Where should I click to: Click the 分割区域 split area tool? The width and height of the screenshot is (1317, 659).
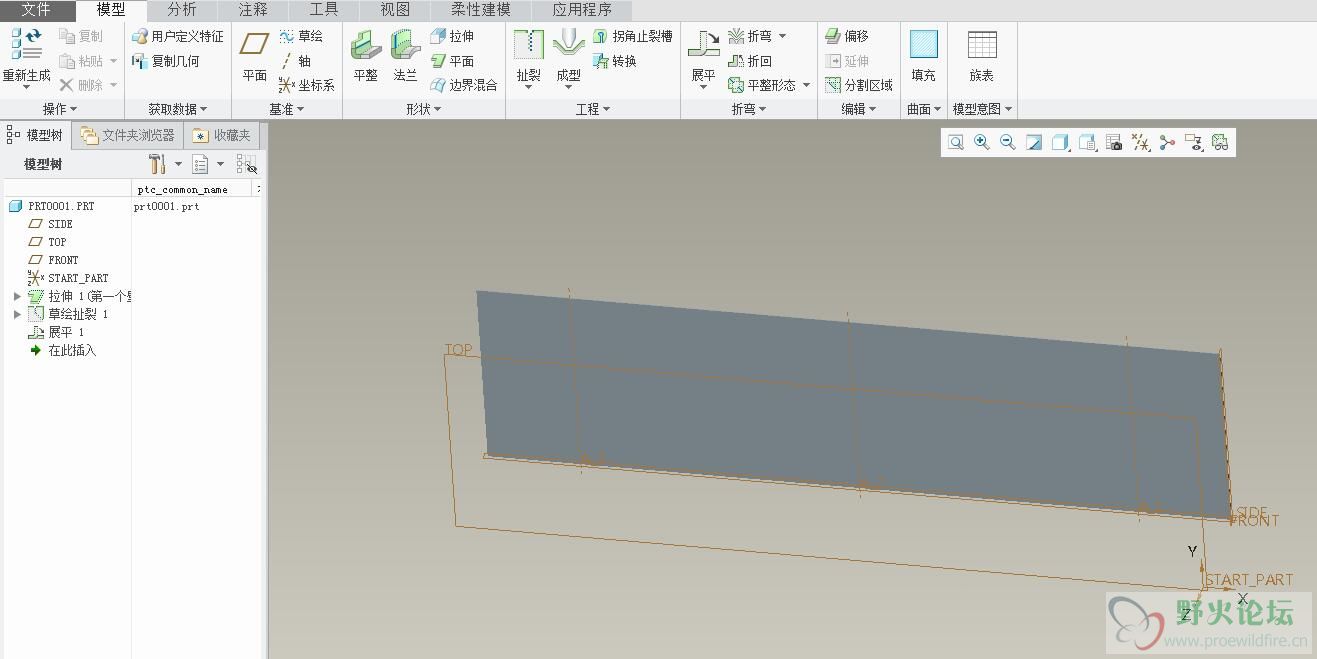858,85
